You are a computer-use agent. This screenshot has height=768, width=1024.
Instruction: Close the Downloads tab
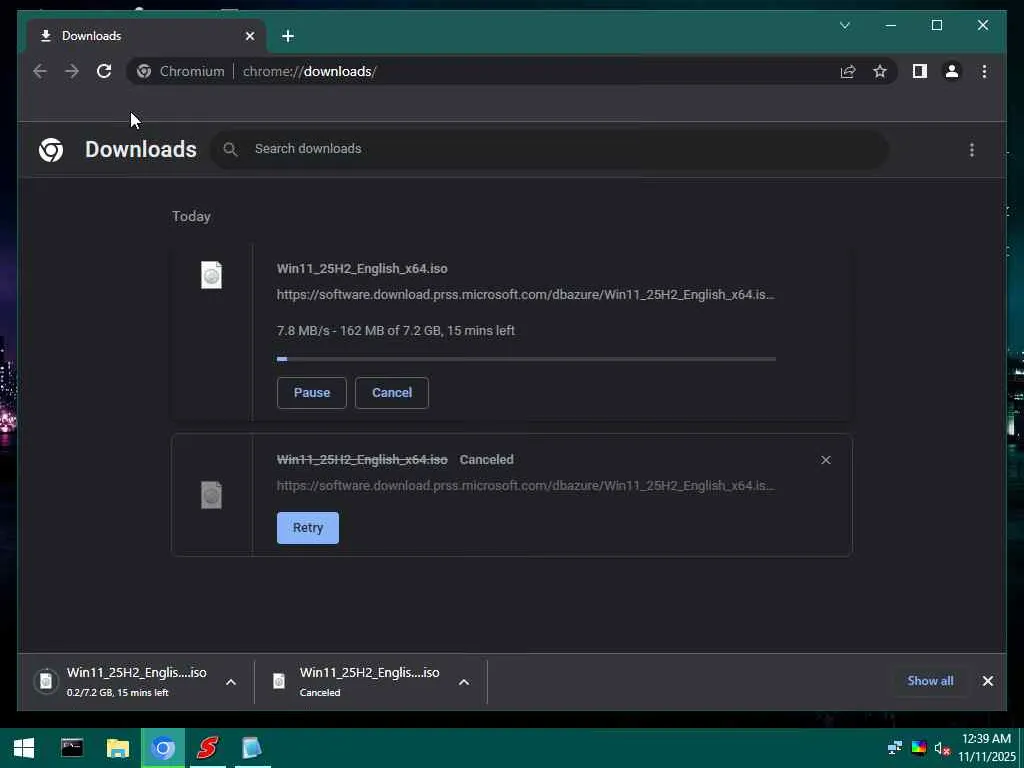pos(249,36)
